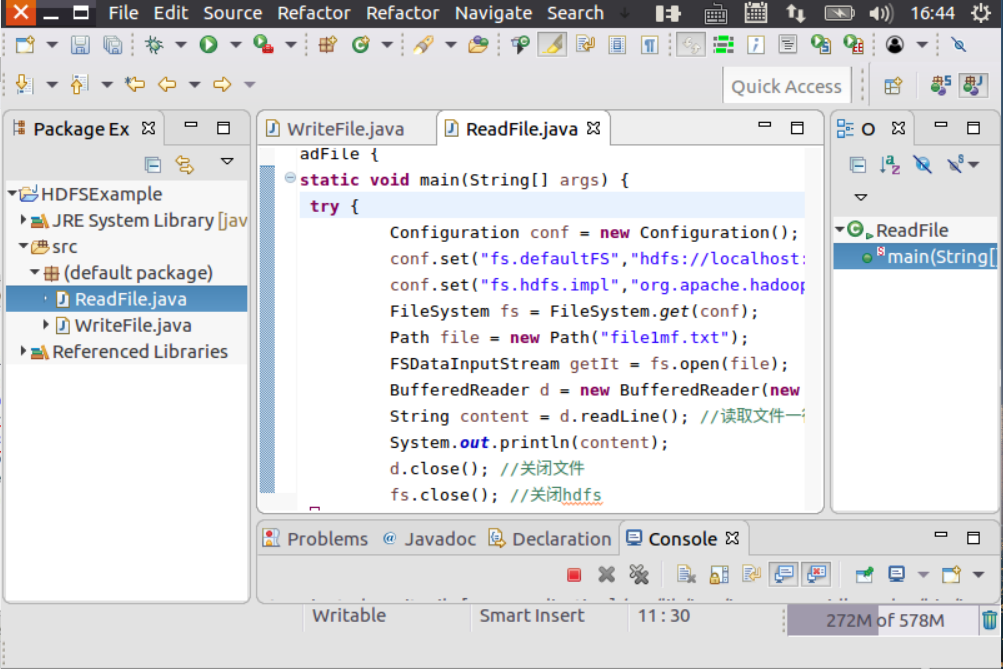Open the Navigate menu
The image size is (1003, 669).
[493, 13]
